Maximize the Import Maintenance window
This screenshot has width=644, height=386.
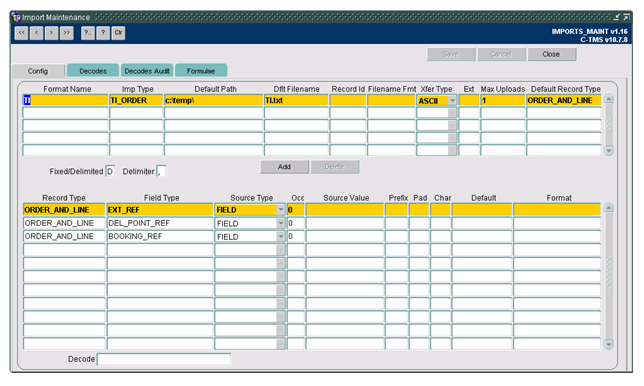coord(626,17)
